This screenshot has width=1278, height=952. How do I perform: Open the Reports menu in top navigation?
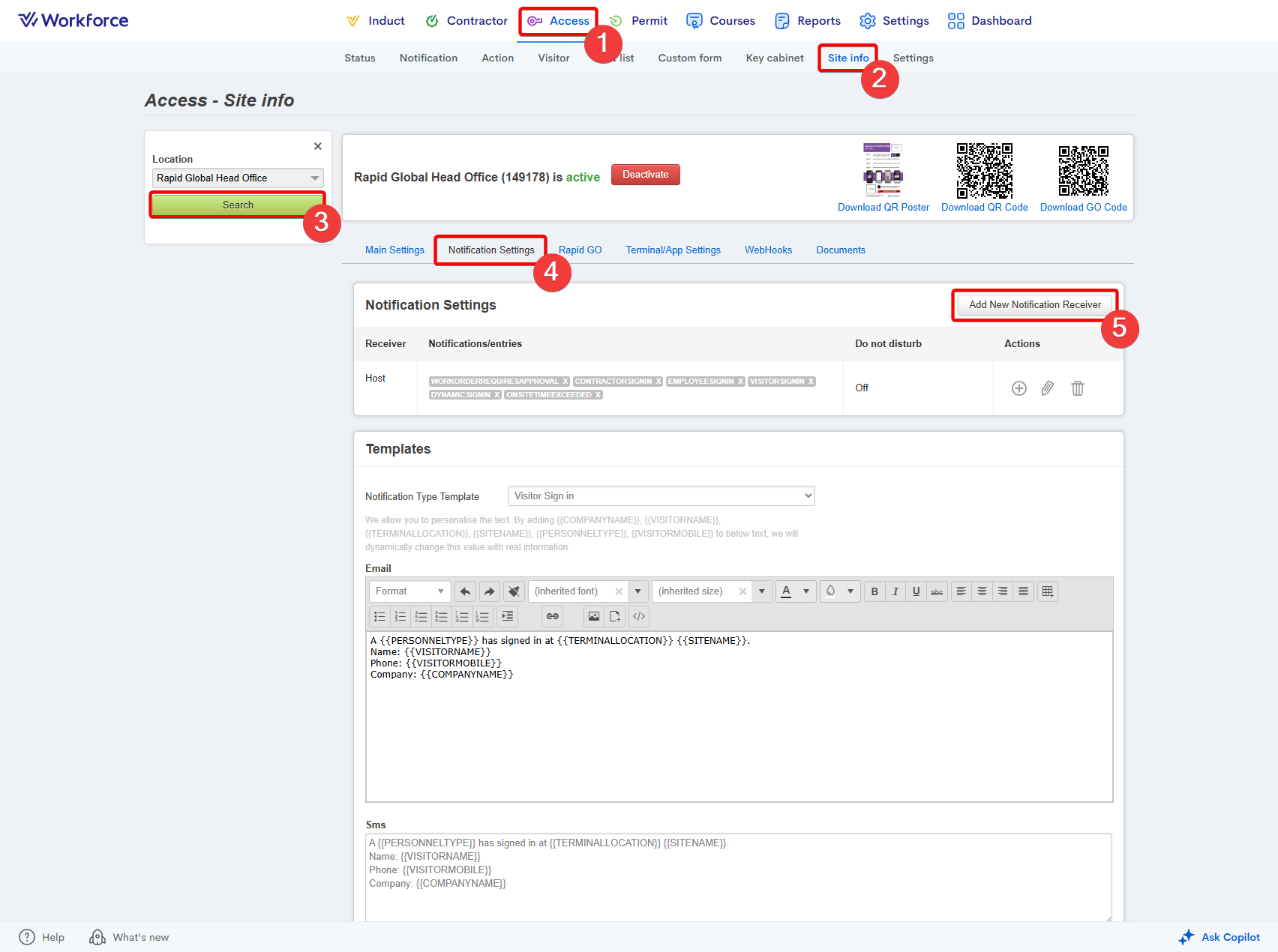point(808,21)
